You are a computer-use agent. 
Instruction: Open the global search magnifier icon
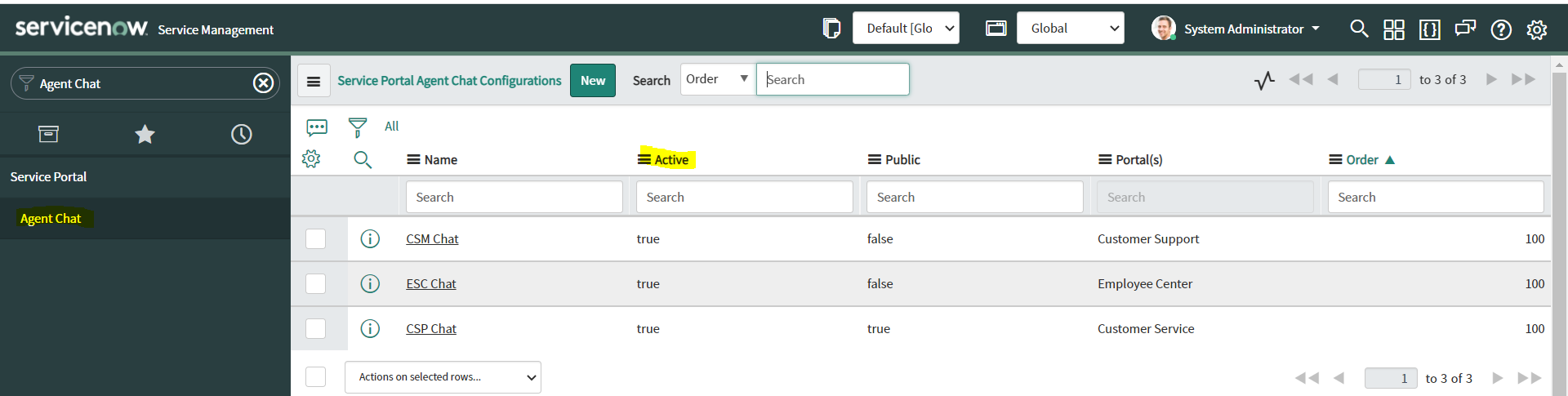pos(1358,29)
